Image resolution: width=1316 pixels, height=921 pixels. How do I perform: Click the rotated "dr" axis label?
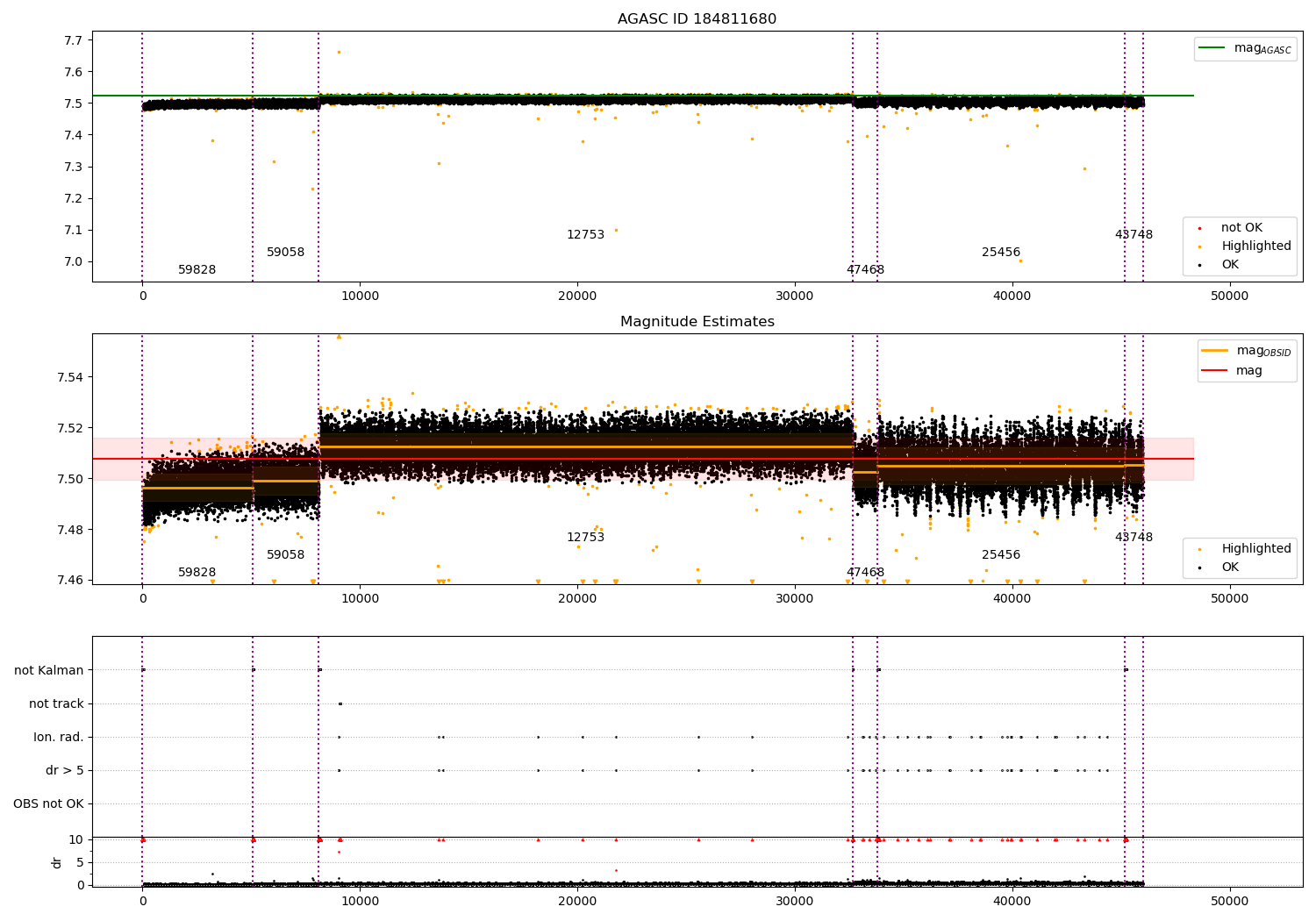pyautogui.click(x=57, y=862)
